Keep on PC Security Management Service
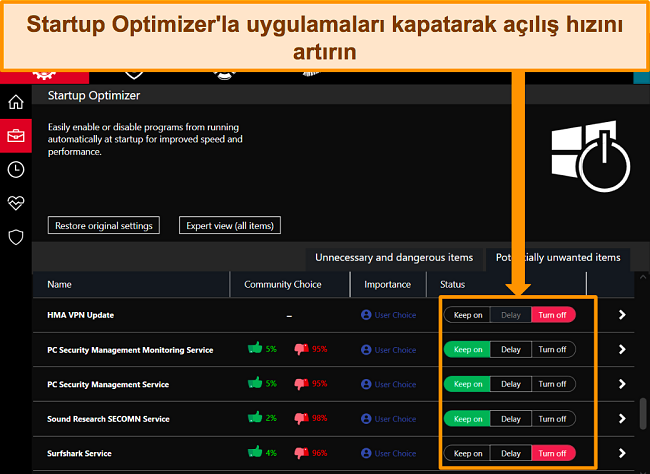This screenshot has width=650, height=474. tap(467, 384)
